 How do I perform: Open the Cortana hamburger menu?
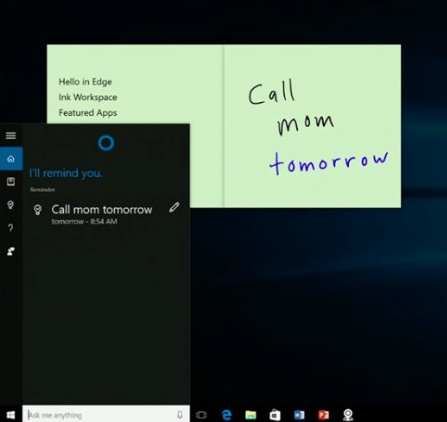[x=11, y=135]
